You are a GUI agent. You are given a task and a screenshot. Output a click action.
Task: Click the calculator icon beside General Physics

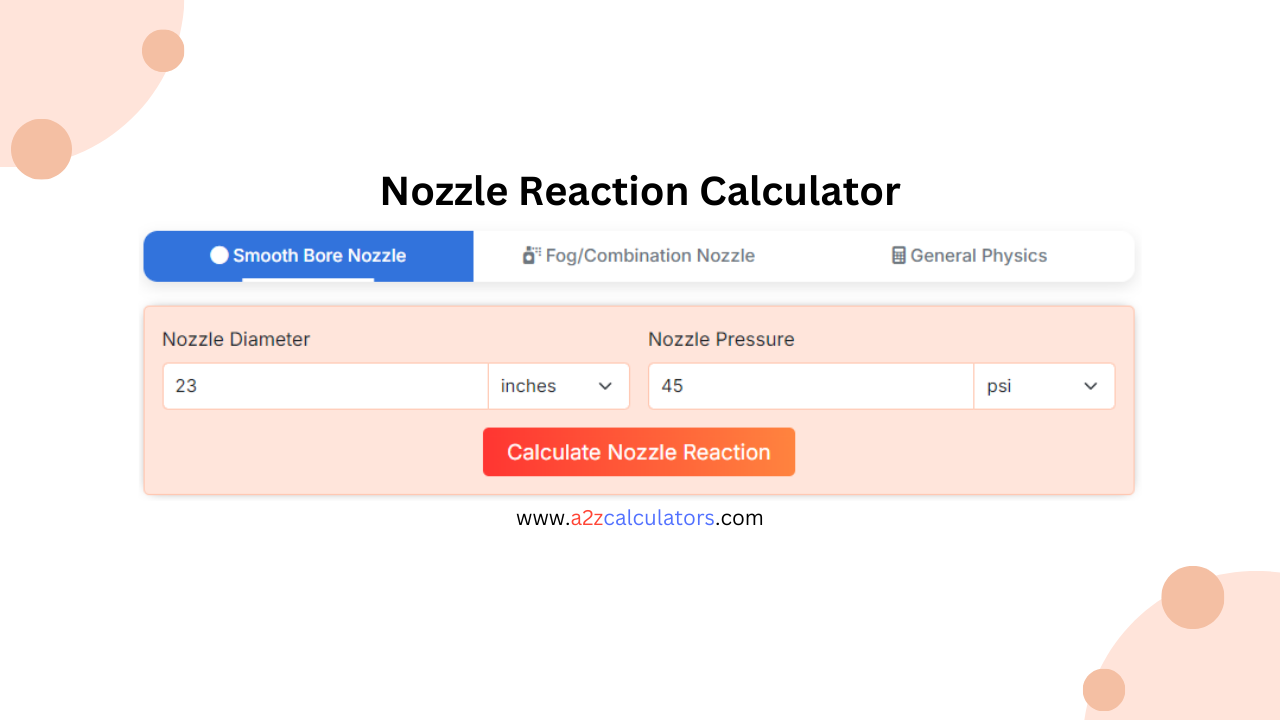coord(897,255)
